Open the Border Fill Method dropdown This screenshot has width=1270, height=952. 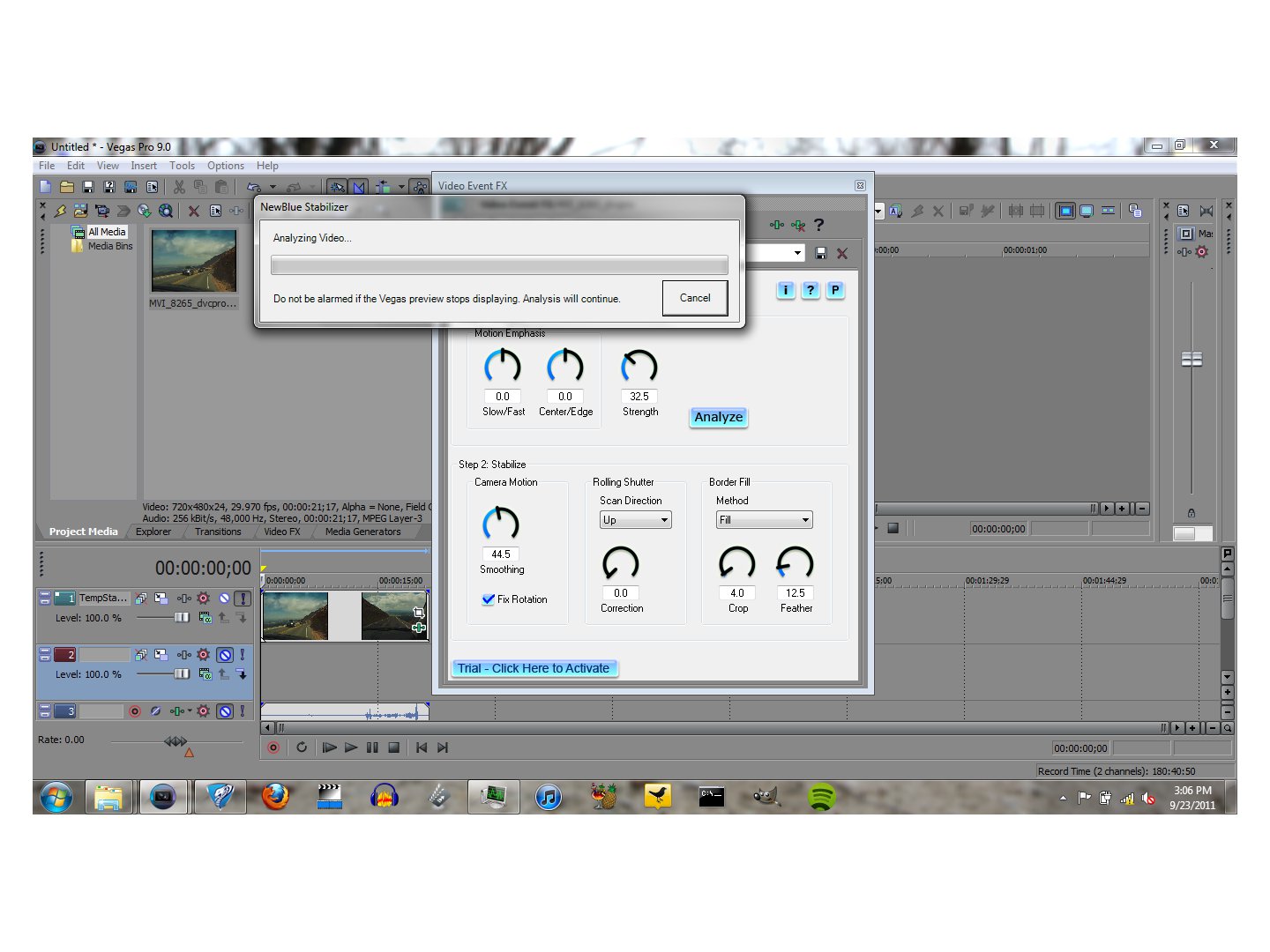pos(764,520)
